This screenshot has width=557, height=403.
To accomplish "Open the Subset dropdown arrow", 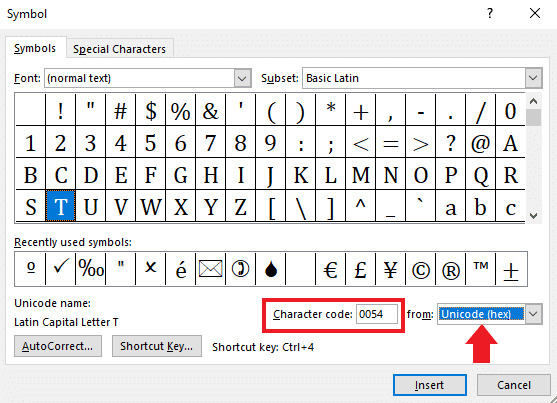I will click(x=533, y=78).
